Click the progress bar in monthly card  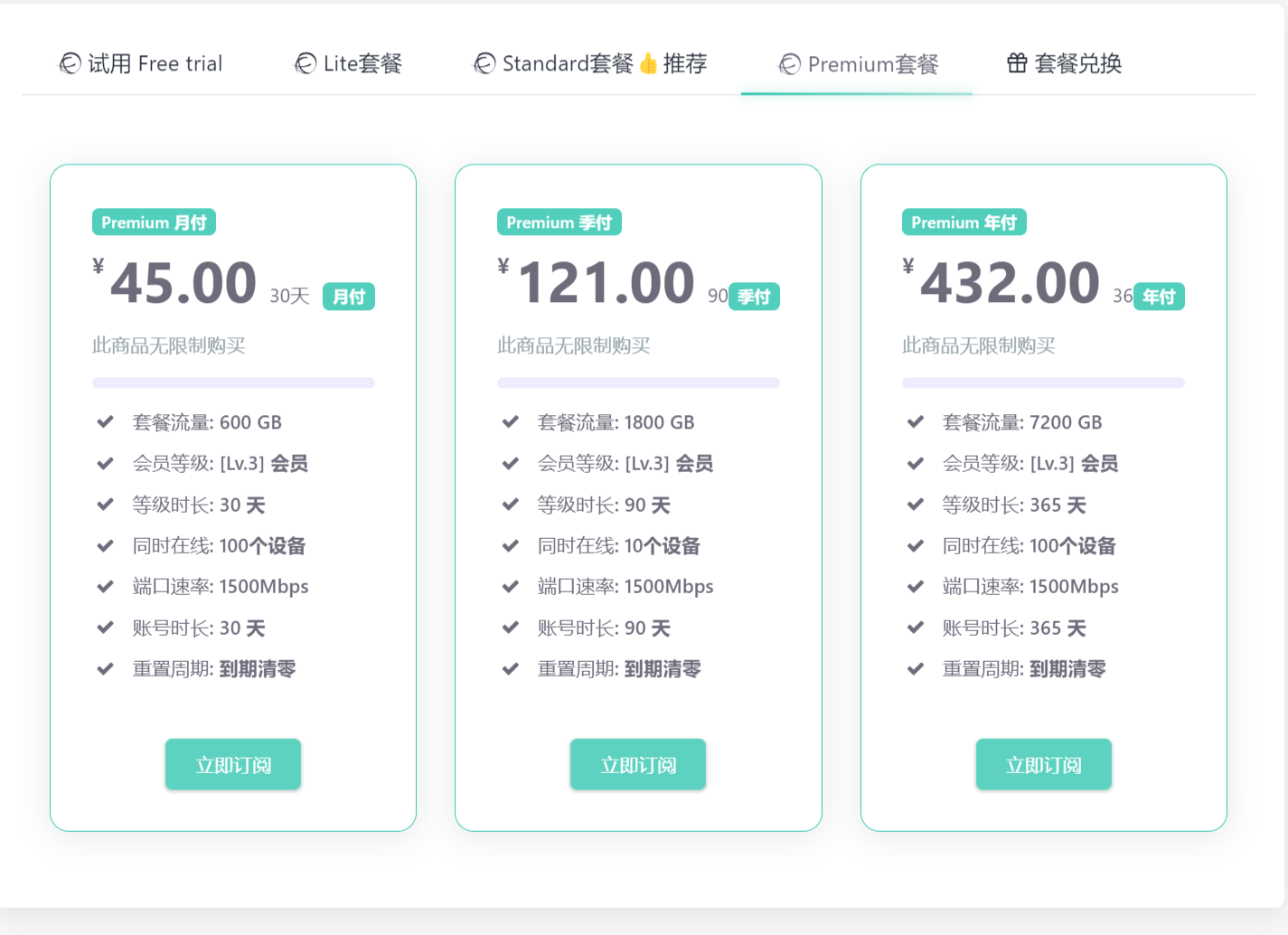click(233, 382)
